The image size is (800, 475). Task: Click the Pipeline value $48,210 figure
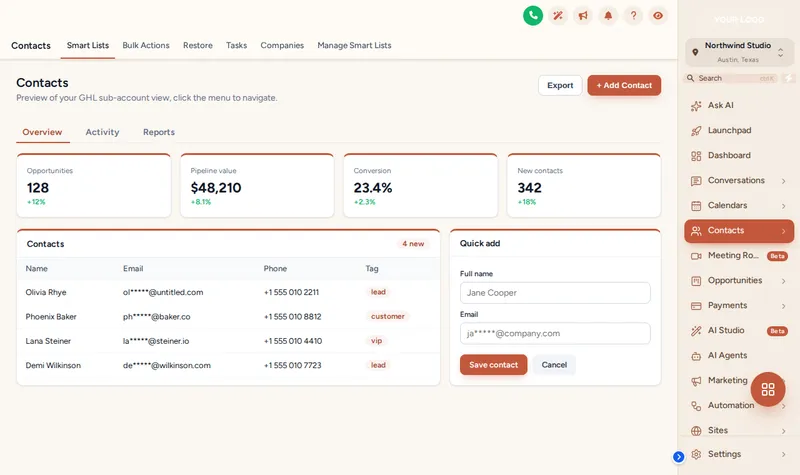[x=216, y=188]
